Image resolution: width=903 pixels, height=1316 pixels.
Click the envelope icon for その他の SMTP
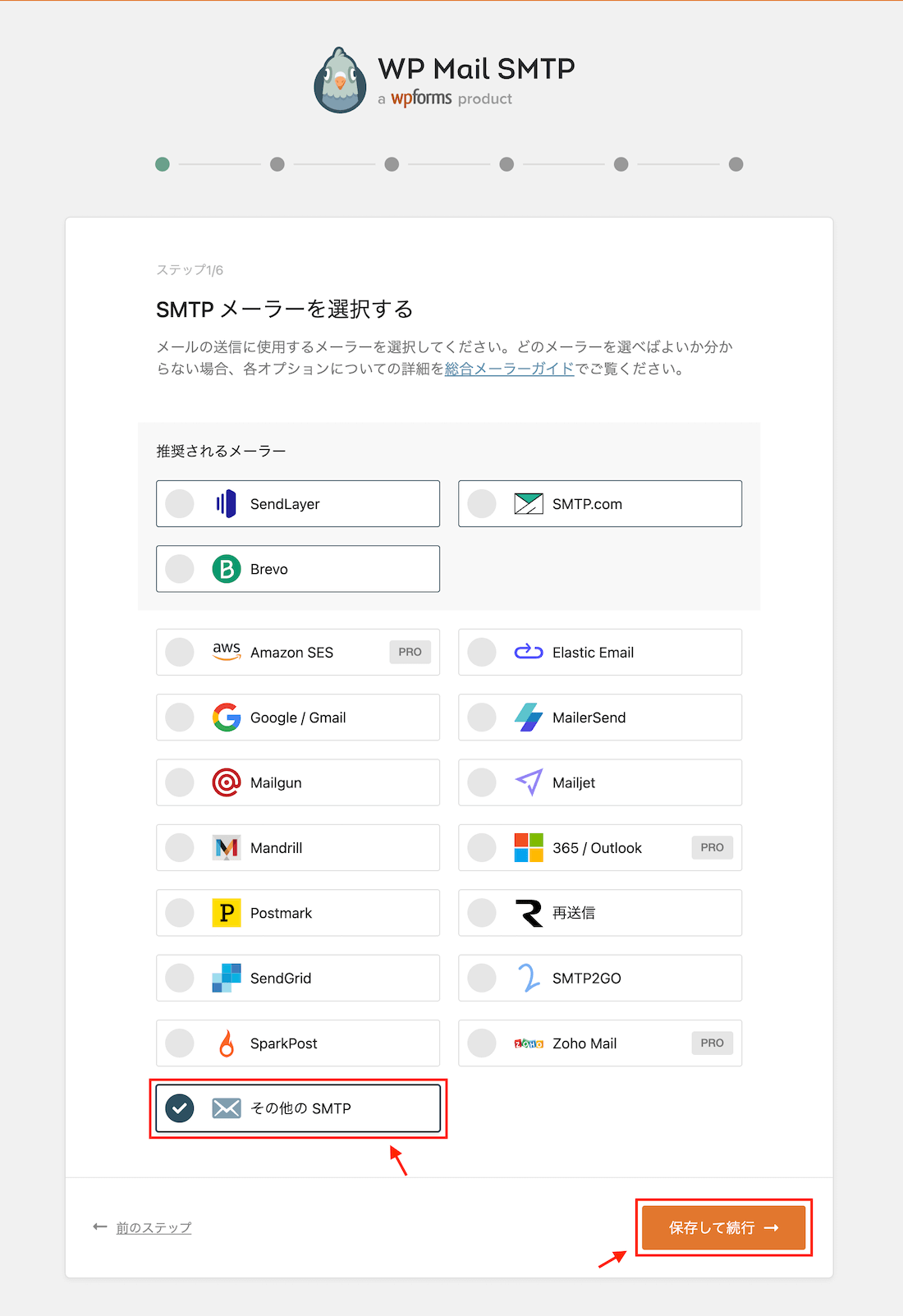point(227,1108)
